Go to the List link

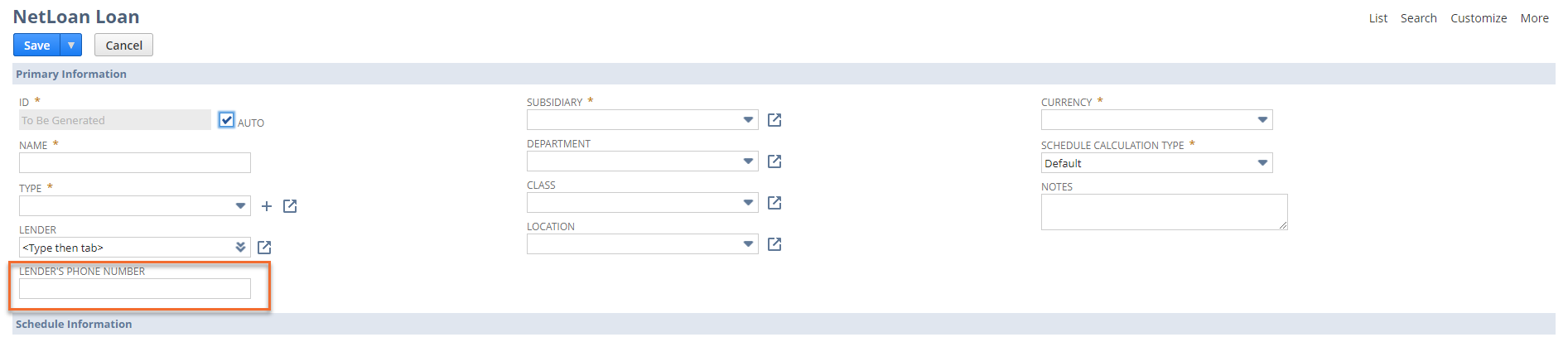1378,18
